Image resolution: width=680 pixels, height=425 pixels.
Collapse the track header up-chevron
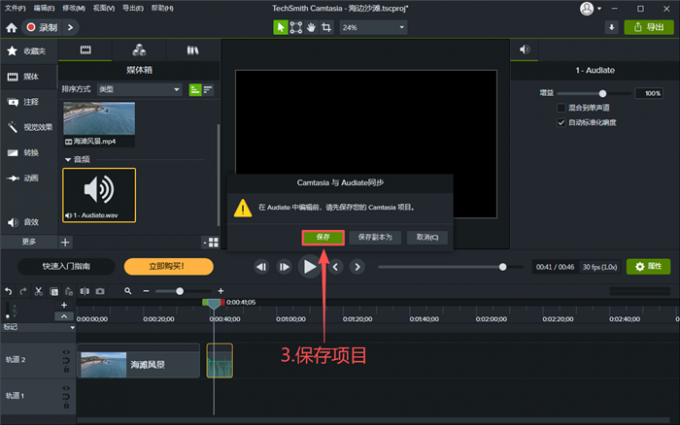(64, 316)
